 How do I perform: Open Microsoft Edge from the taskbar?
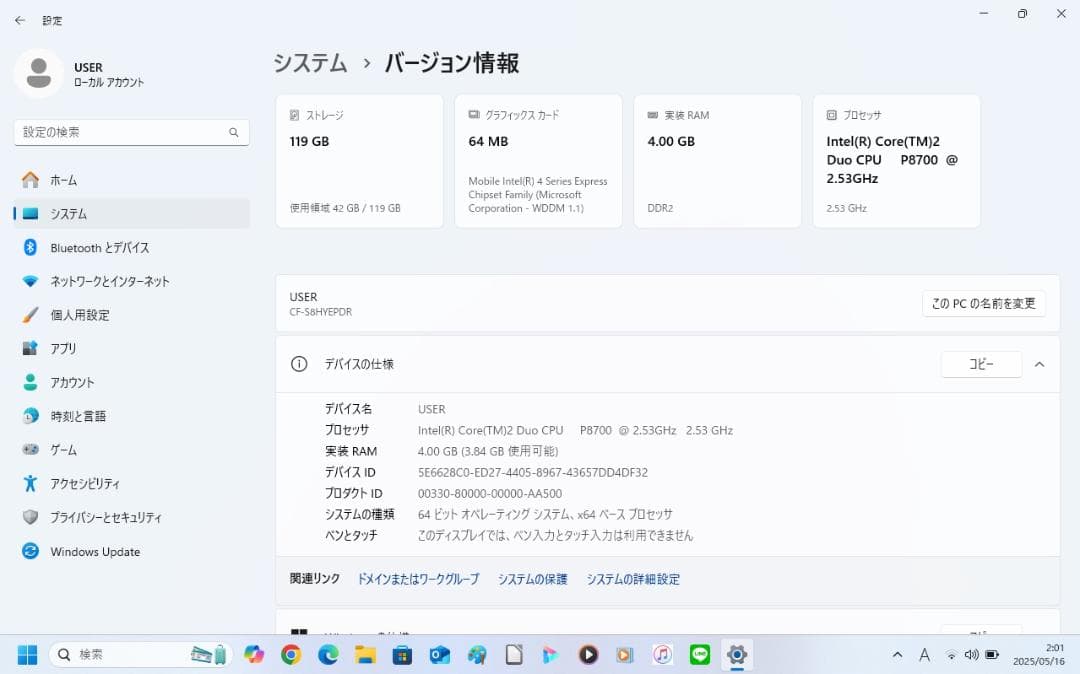[x=327, y=655]
